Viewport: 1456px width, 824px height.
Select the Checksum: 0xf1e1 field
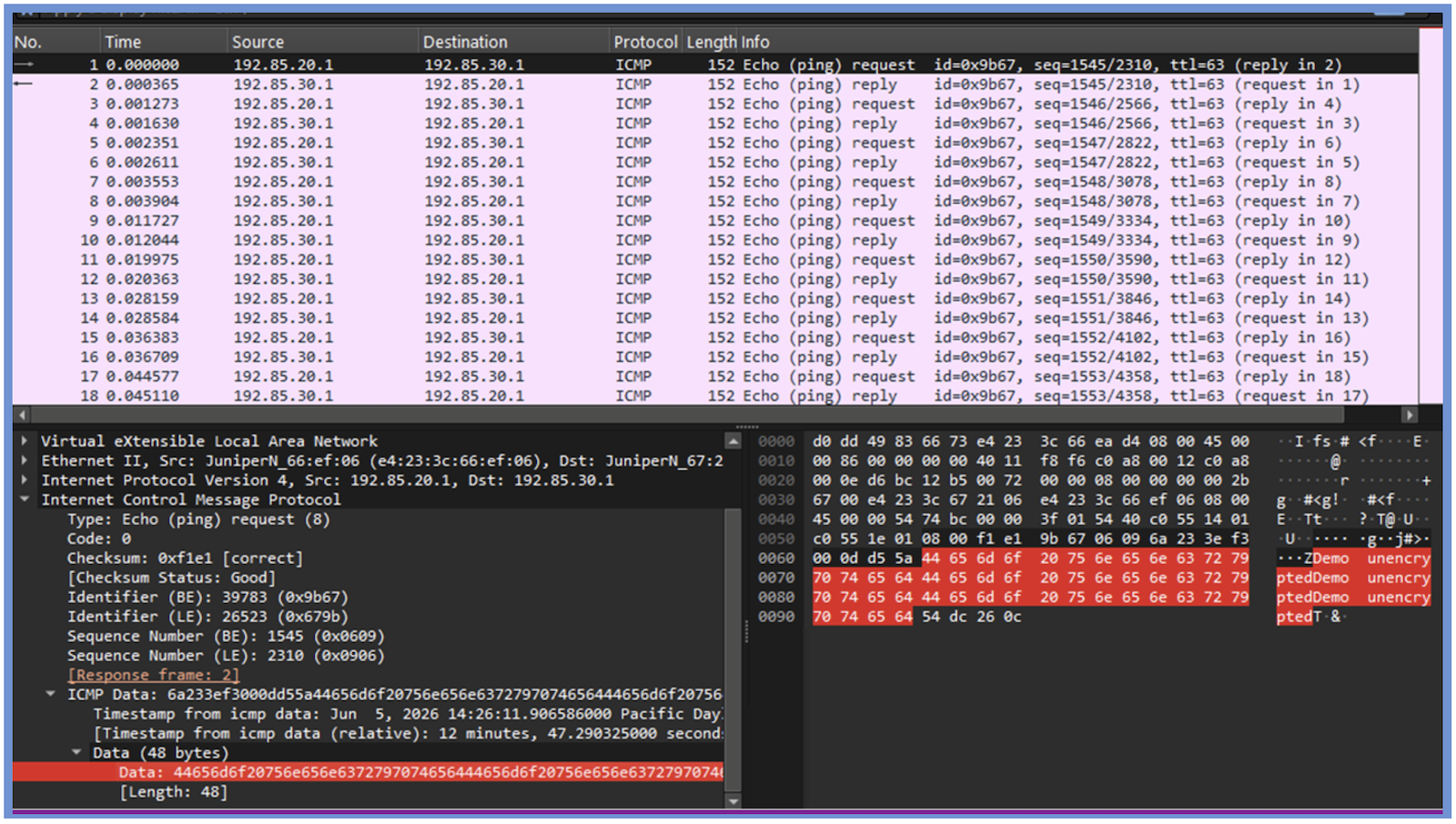(185, 558)
